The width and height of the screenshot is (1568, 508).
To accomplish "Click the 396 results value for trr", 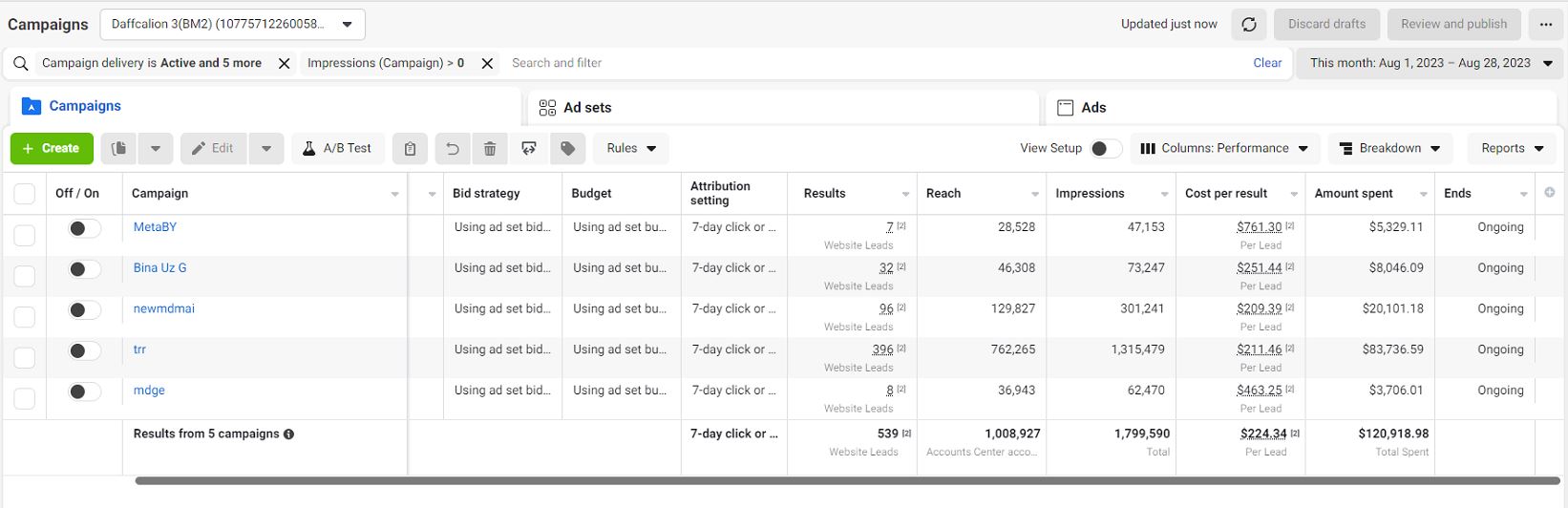I will click(x=882, y=350).
